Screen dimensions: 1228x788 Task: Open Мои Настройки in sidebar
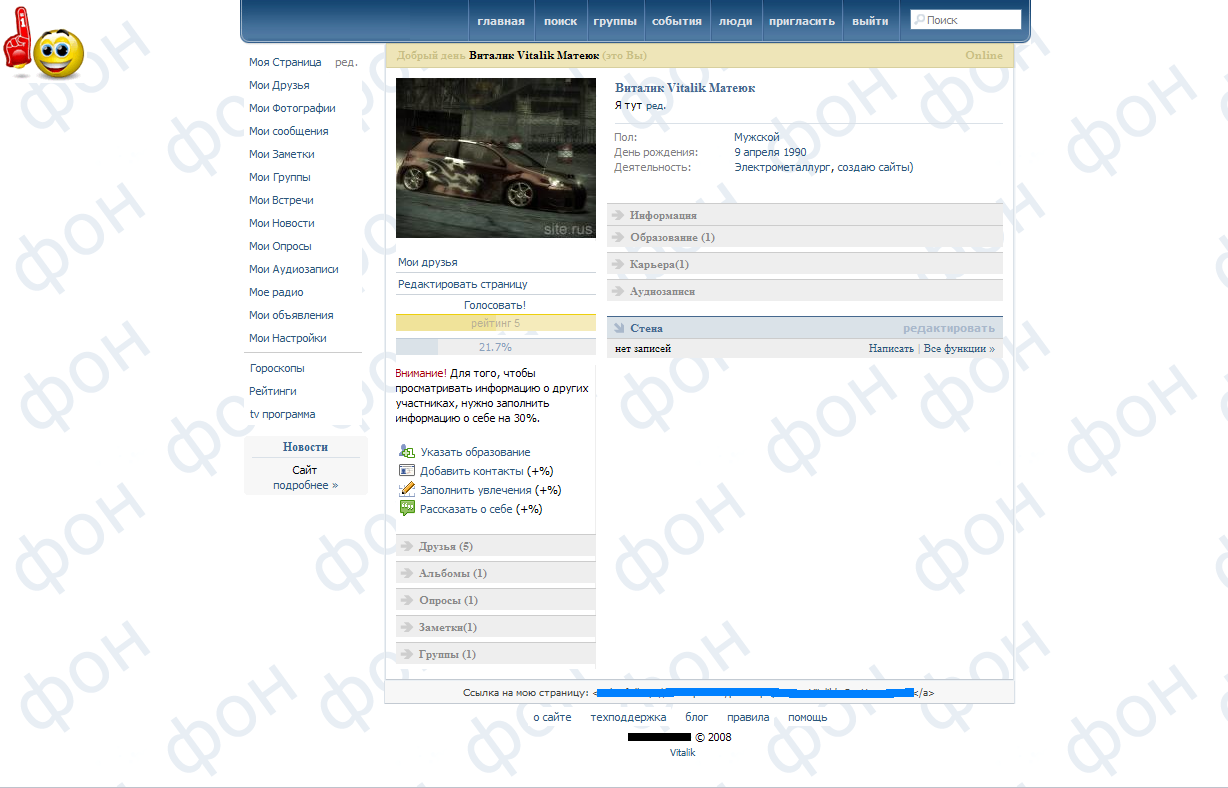click(288, 338)
